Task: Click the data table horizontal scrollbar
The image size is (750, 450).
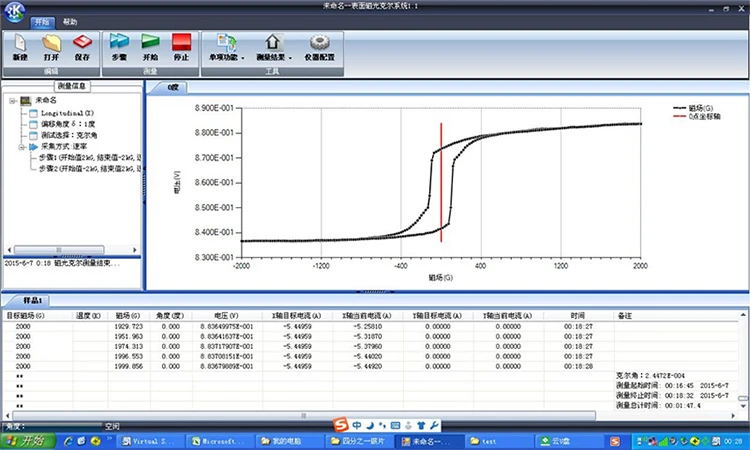Action: 304,416
